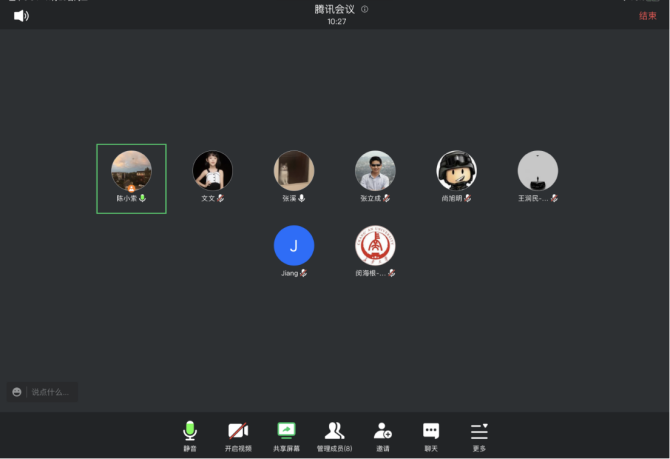Image resolution: width=670 pixels, height=459 pixels.
Task: Open 管理成员 participants panel
Action: tap(334, 435)
